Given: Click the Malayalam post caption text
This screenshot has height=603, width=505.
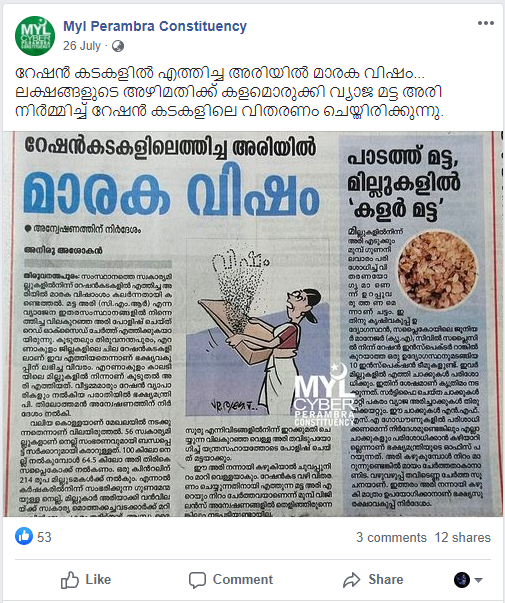Looking at the screenshot, I should point(229,92).
